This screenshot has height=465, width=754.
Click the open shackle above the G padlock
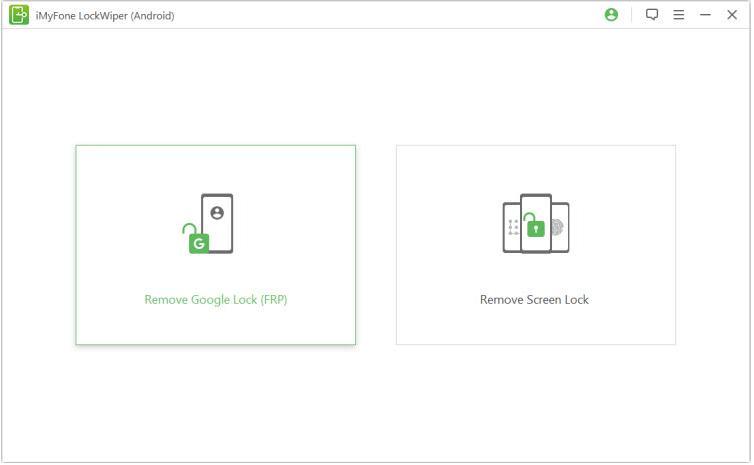(x=190, y=229)
